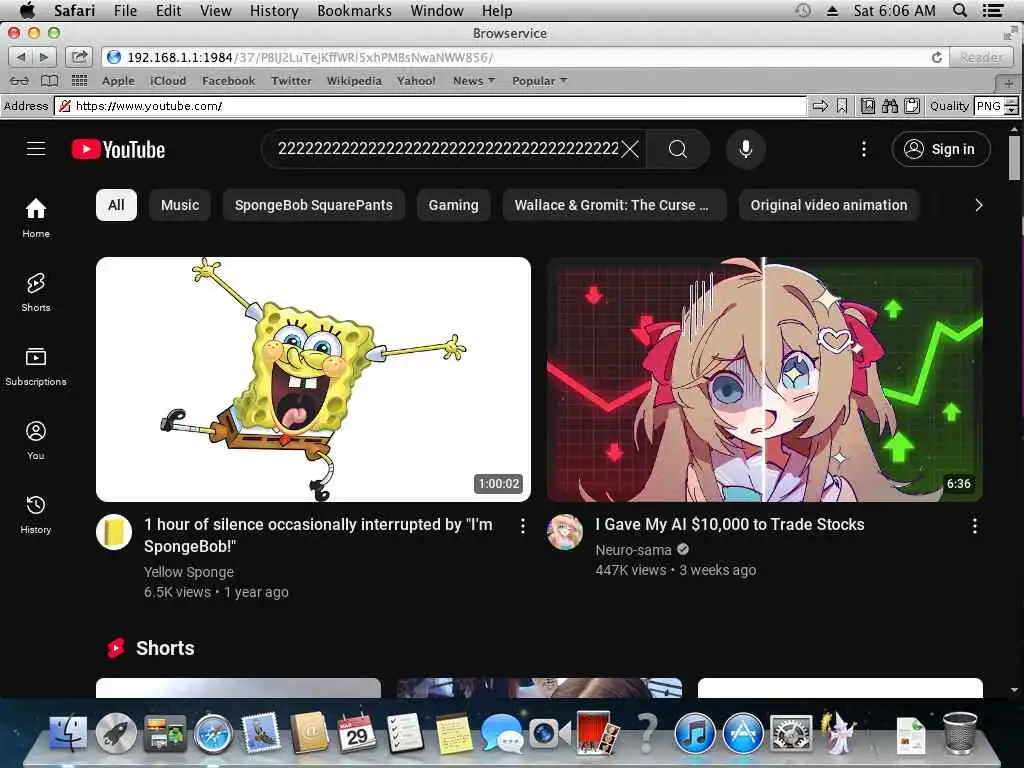Play the SpongeBob thumbnail video
Viewport: 1024px width, 768px height.
pos(313,379)
